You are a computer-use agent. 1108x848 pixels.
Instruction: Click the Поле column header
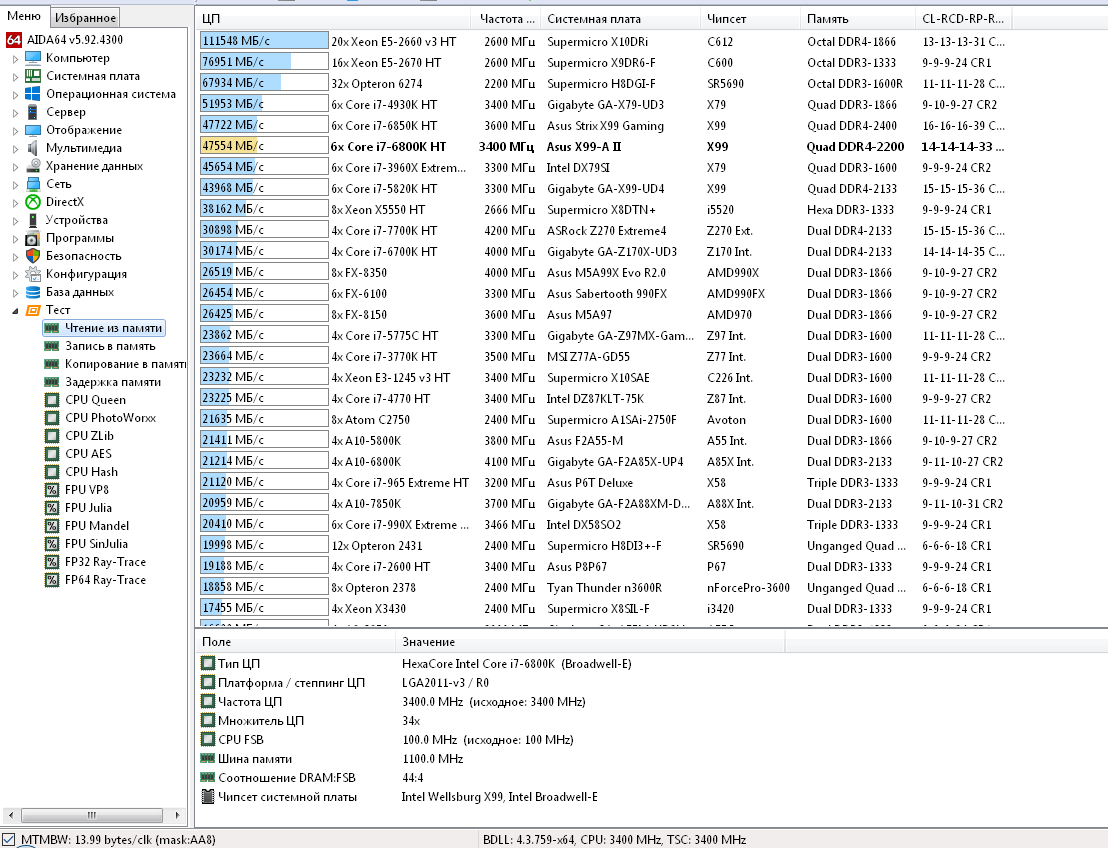point(295,642)
